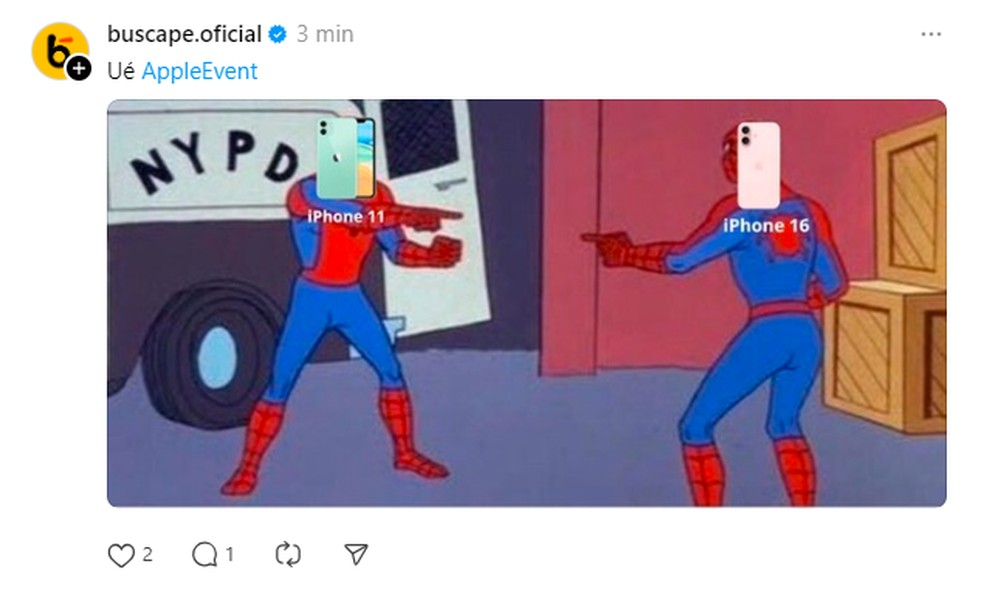Click the green iPhone 11 picture
Image resolution: width=984 pixels, height=589 pixels.
click(x=345, y=158)
